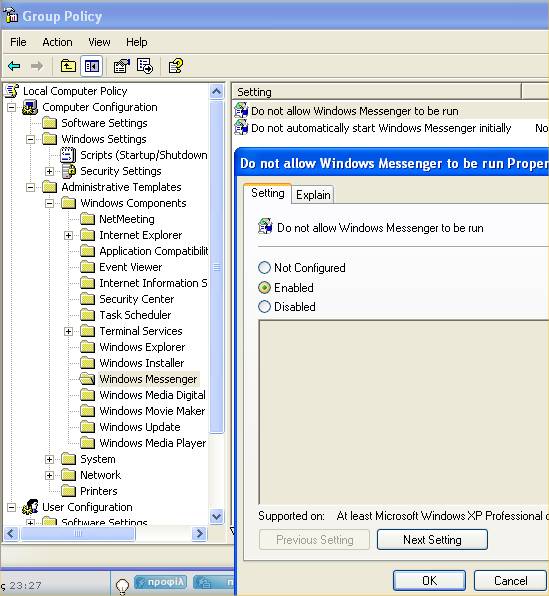Open the Action menu
The height and width of the screenshot is (596, 549).
click(x=57, y=42)
